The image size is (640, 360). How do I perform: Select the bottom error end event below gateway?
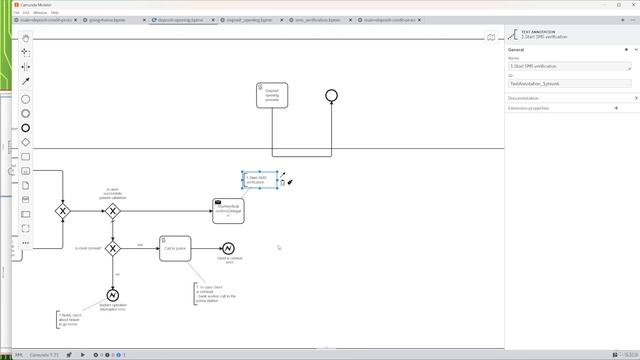(x=113, y=295)
